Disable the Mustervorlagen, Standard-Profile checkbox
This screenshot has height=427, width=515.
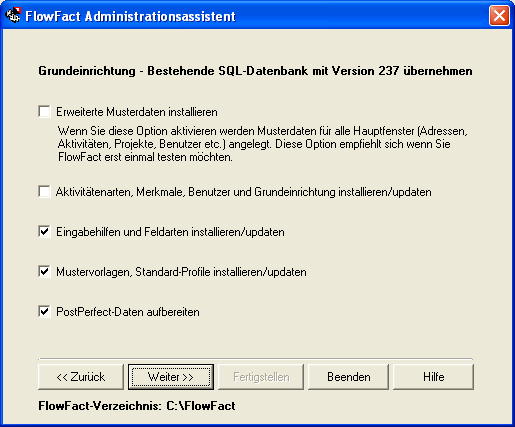44,271
